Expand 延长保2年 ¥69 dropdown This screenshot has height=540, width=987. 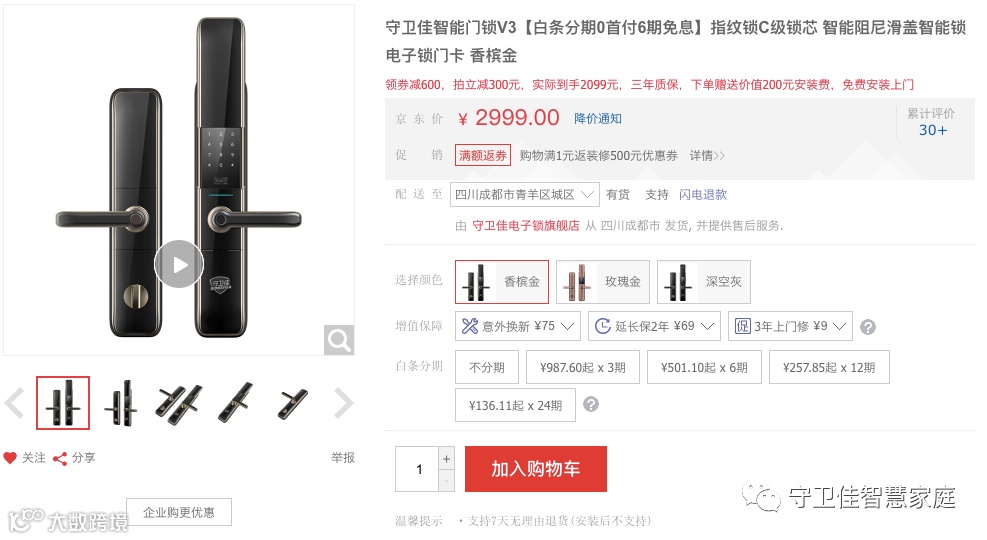click(x=655, y=326)
